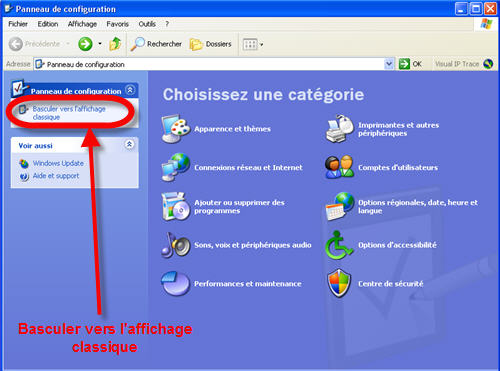Toggle the Dossiers folder pane button

point(210,44)
